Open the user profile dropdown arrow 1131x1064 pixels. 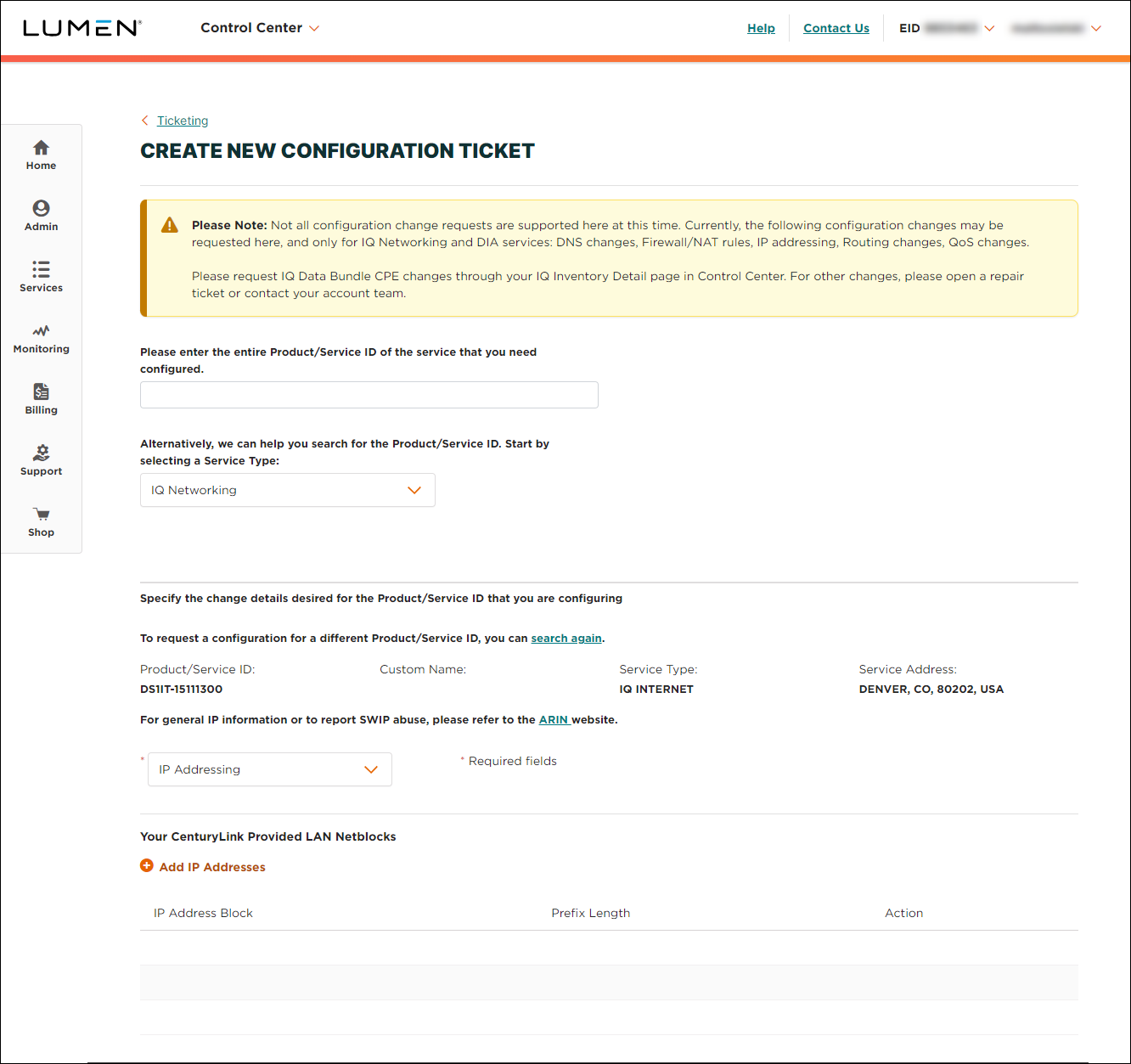[x=1096, y=28]
